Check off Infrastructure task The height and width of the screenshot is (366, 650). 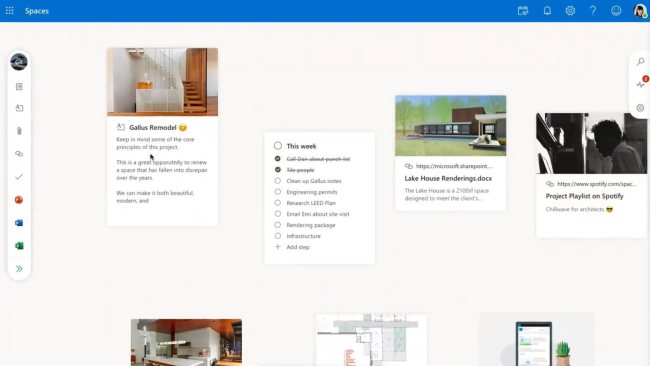(x=278, y=236)
